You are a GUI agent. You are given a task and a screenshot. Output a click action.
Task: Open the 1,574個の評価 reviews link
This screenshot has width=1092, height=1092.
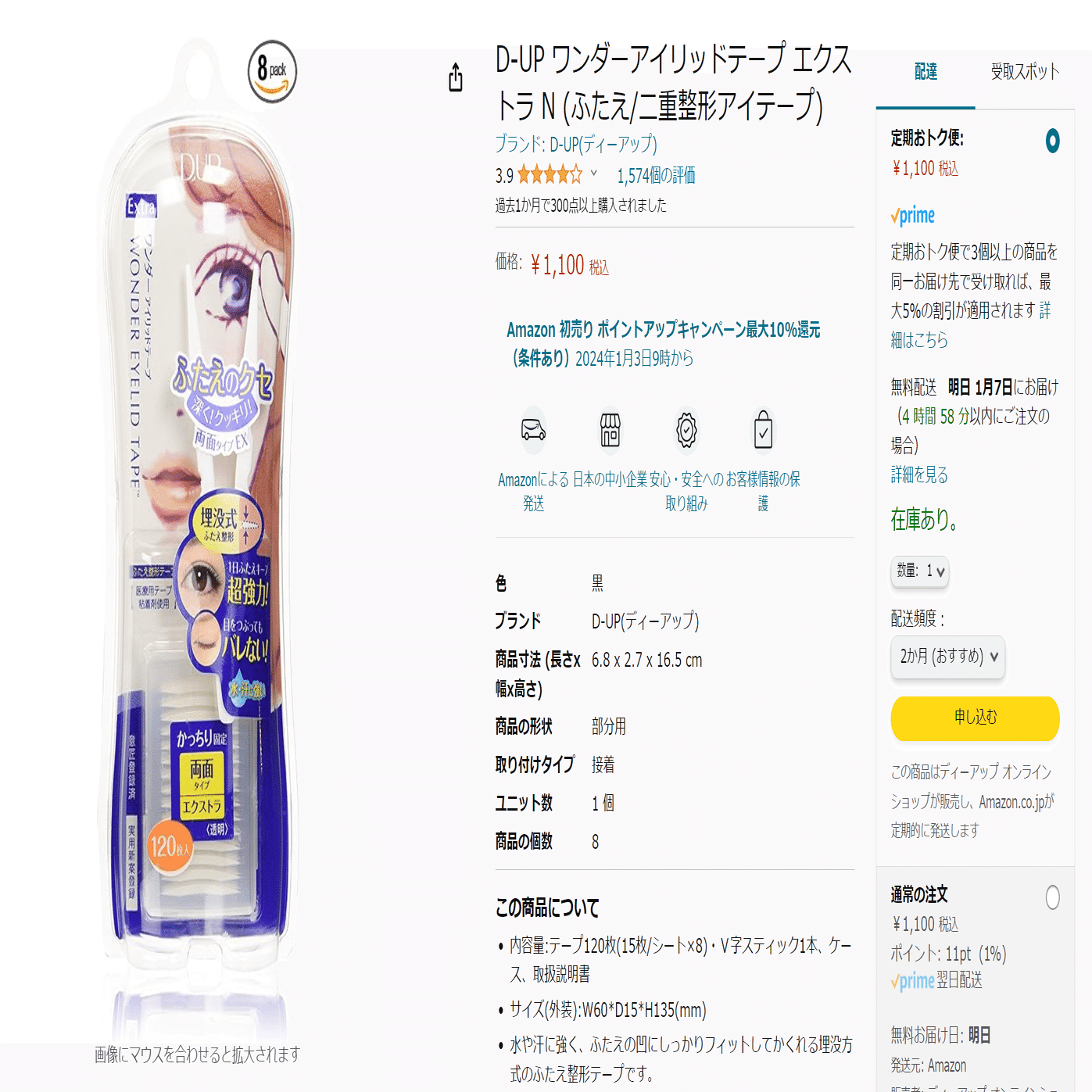(x=656, y=176)
